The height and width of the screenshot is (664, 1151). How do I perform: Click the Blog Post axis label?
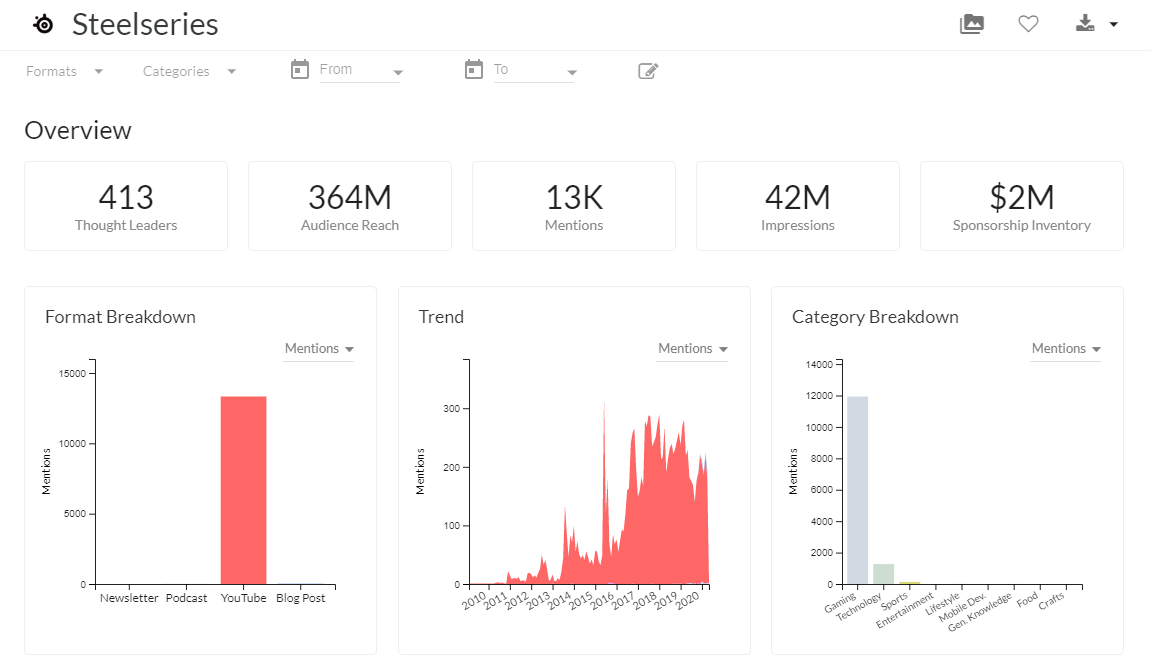pos(301,598)
